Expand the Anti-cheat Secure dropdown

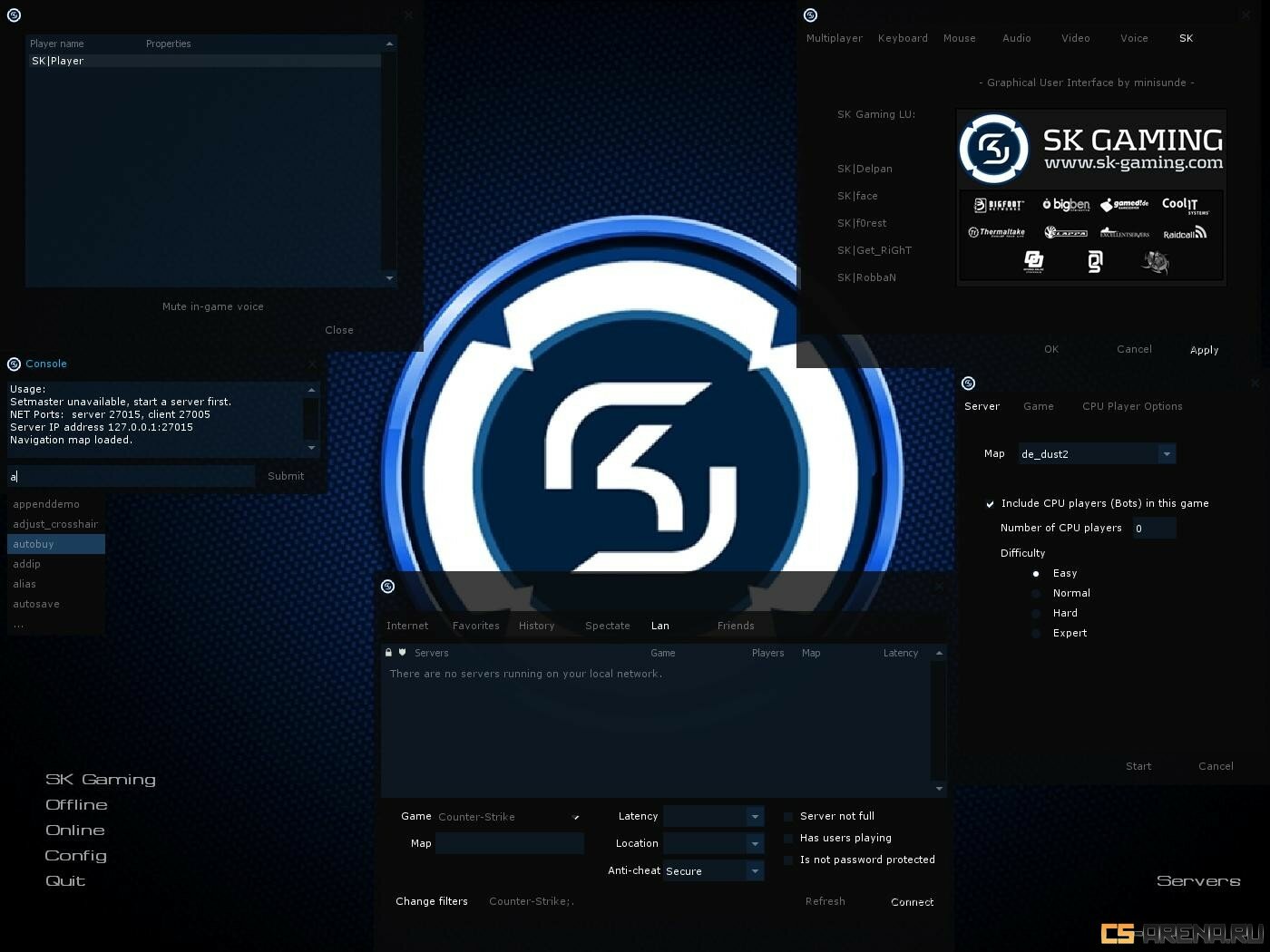755,871
